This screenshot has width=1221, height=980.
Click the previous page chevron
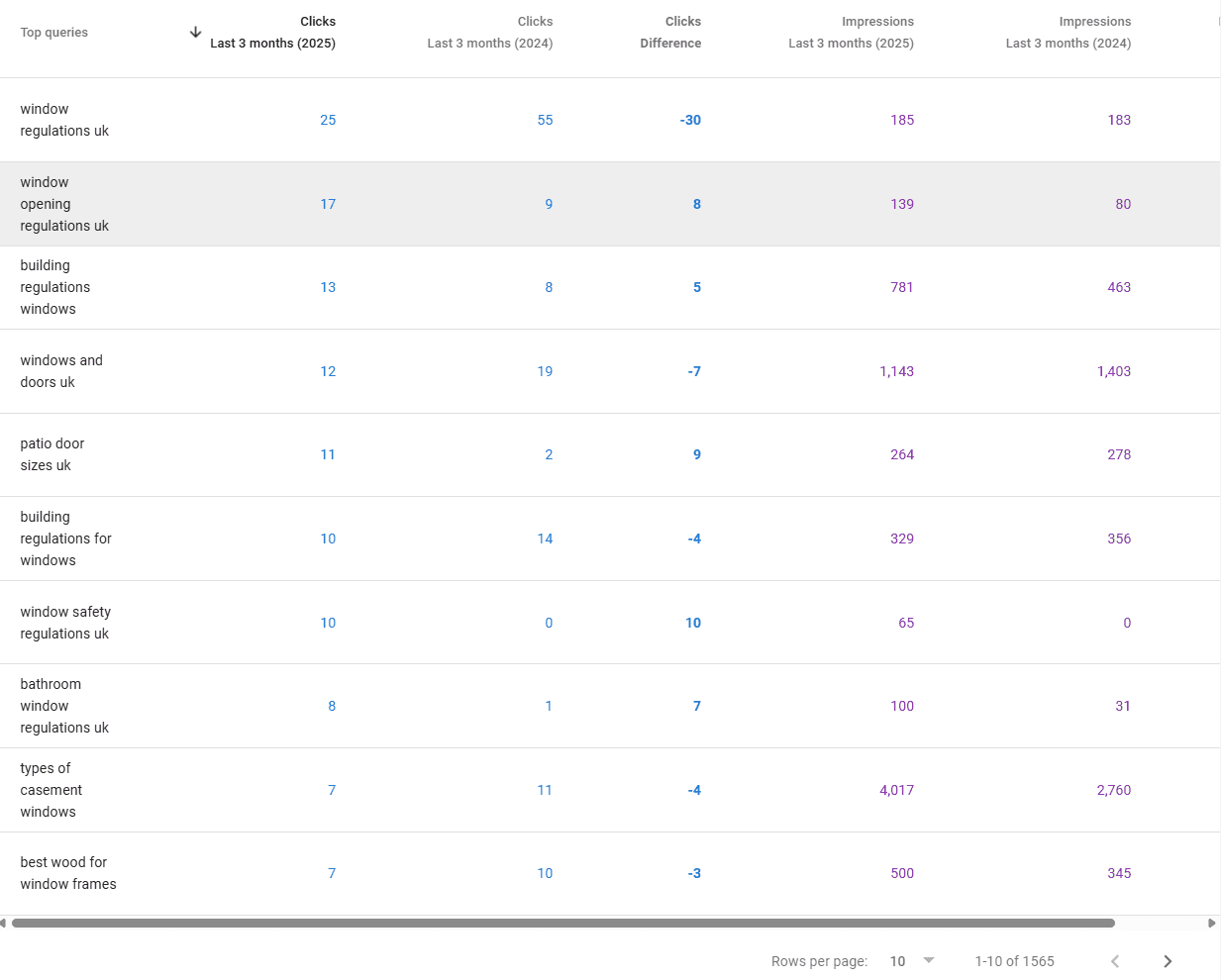pos(1115,960)
